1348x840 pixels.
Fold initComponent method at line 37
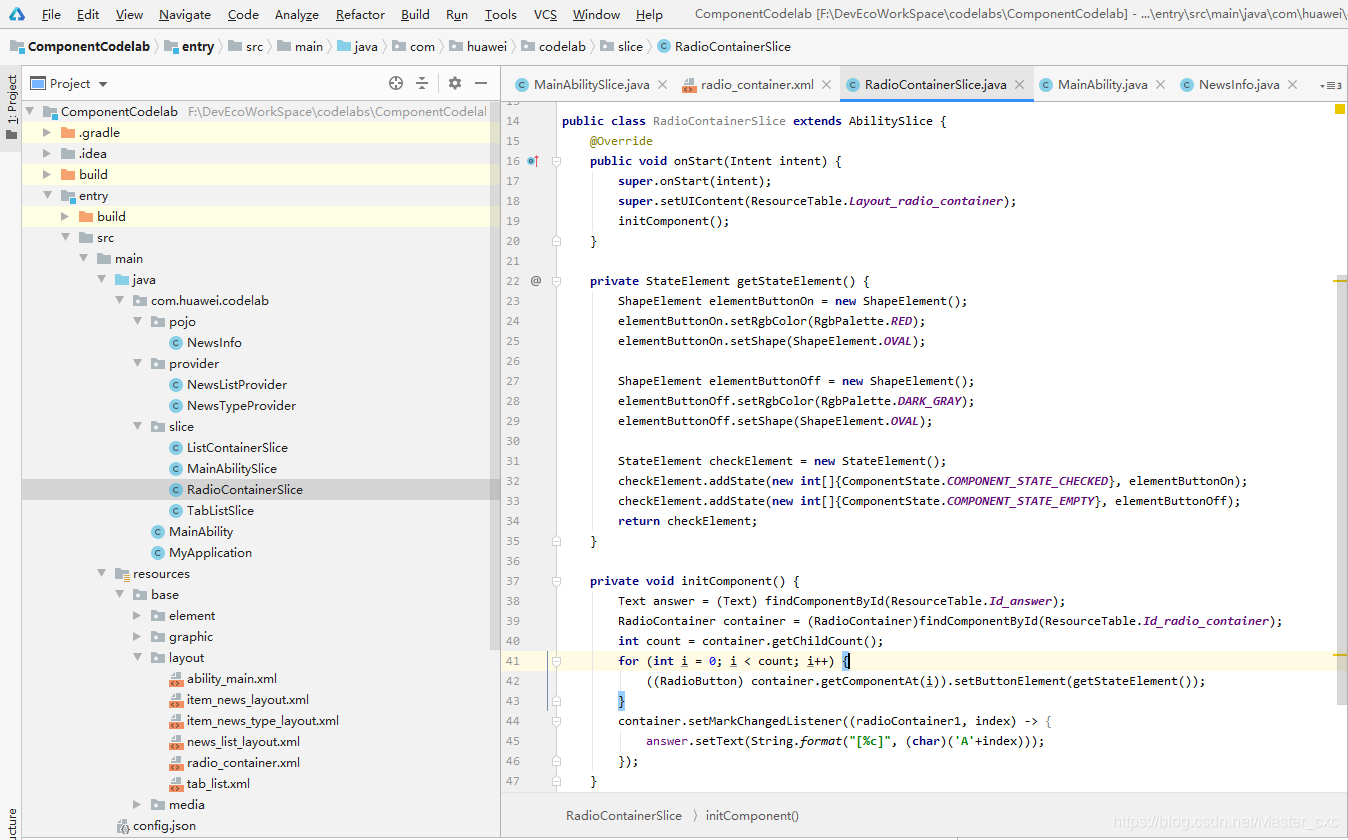pos(556,581)
